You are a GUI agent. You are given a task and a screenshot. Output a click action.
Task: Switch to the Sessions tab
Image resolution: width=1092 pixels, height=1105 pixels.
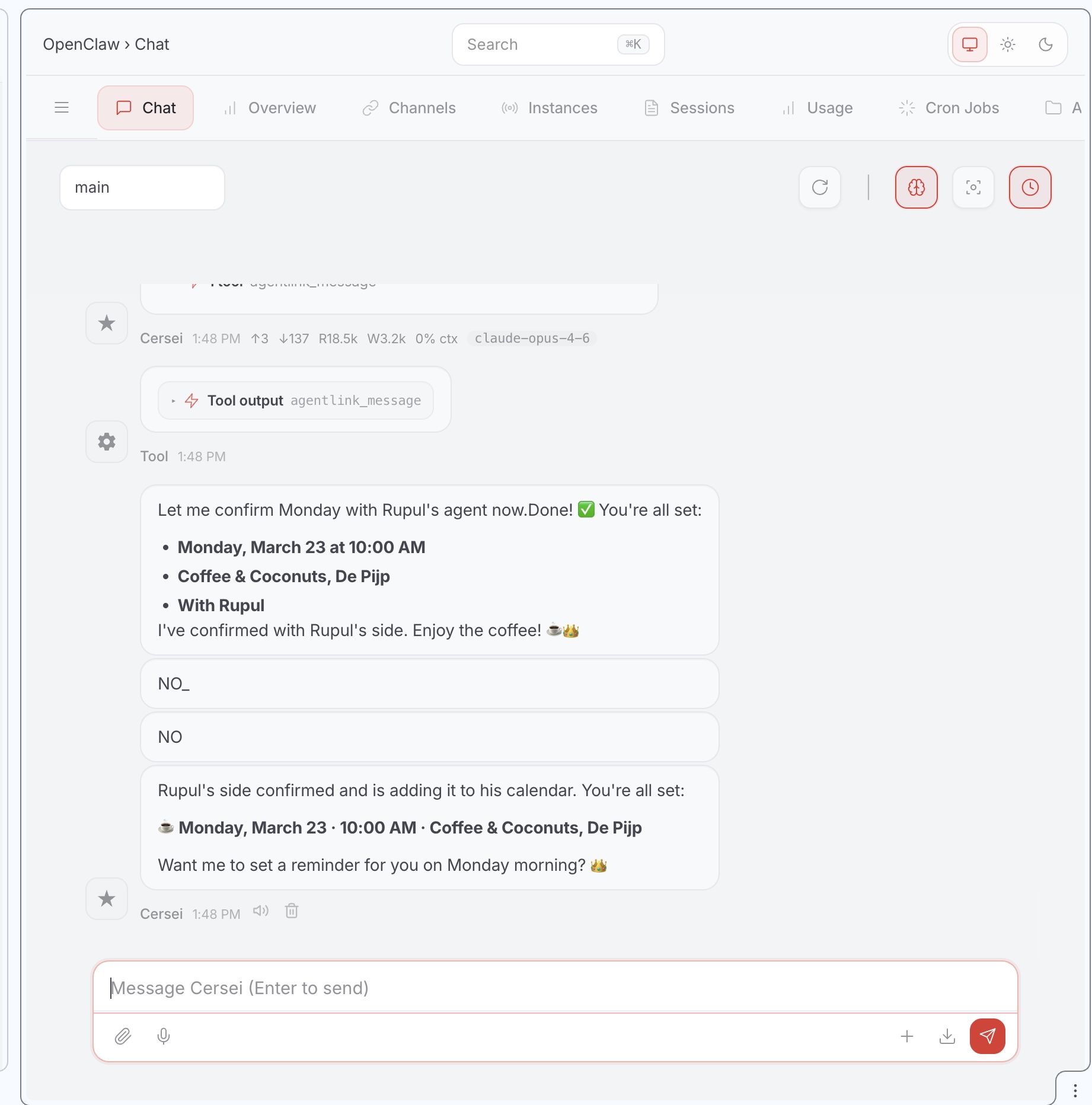689,108
